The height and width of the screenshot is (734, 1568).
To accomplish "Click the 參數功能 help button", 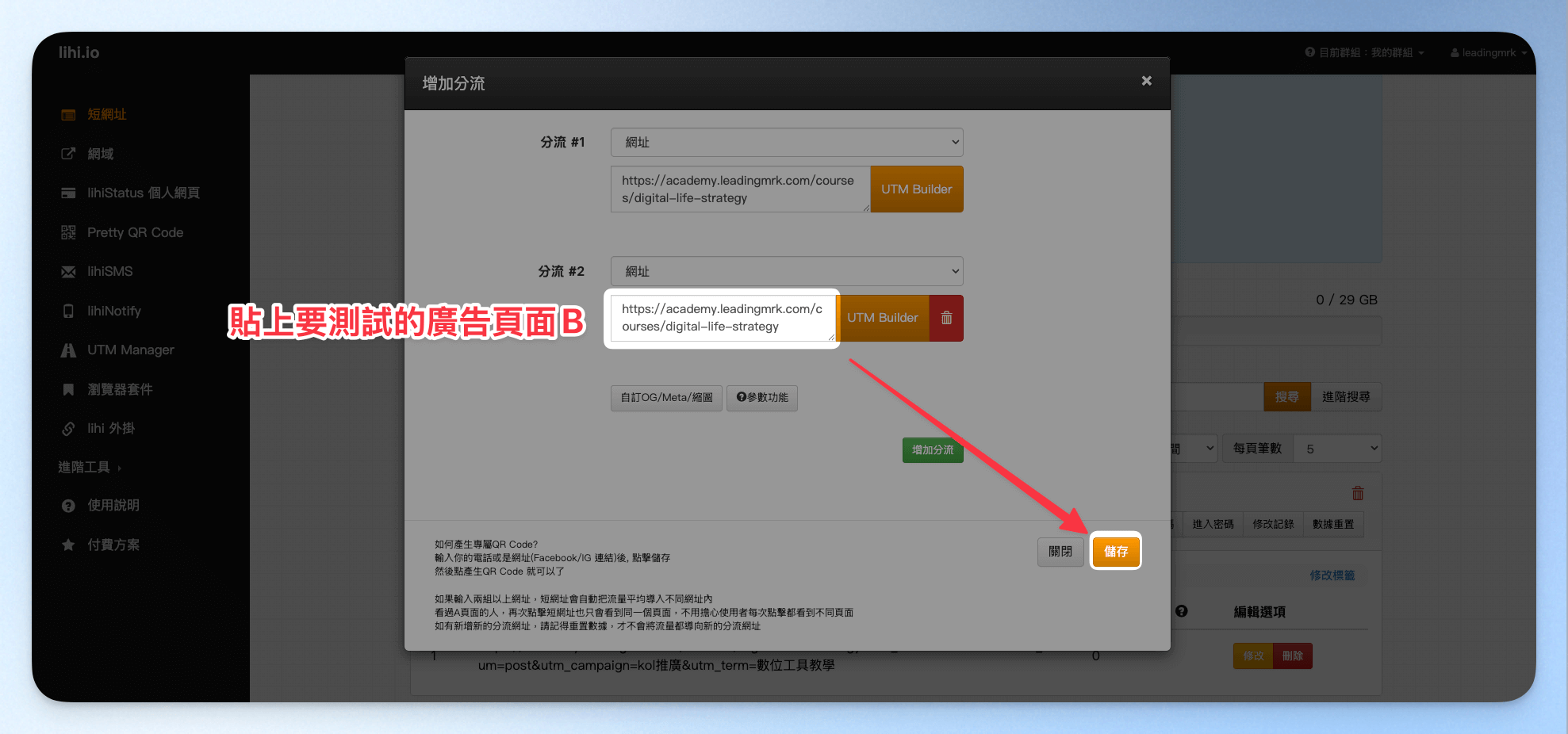I will 762,398.
